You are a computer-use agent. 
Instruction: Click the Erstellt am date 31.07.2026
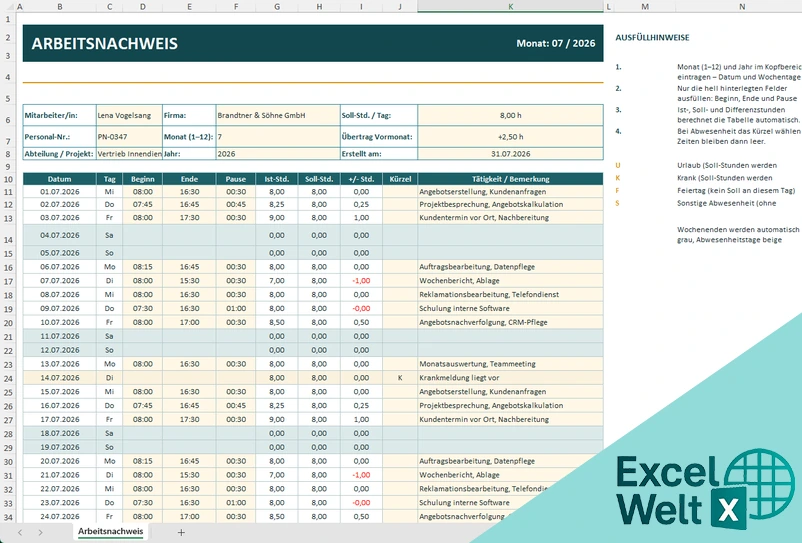click(510, 154)
